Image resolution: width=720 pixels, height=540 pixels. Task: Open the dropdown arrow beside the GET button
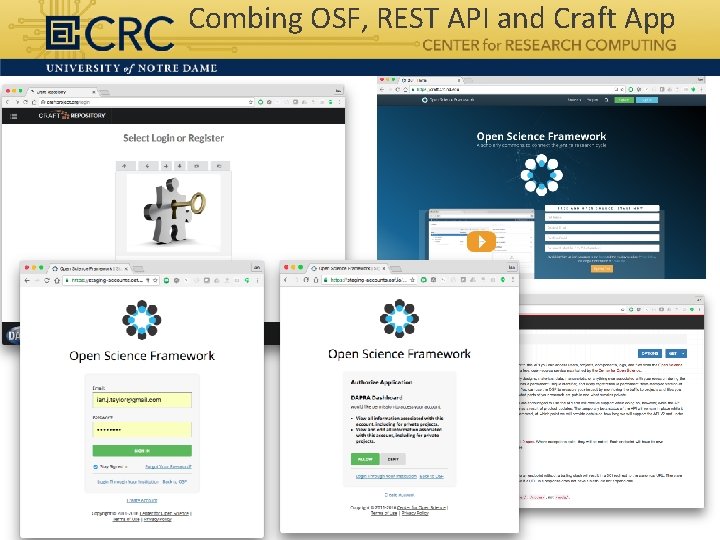click(x=683, y=354)
